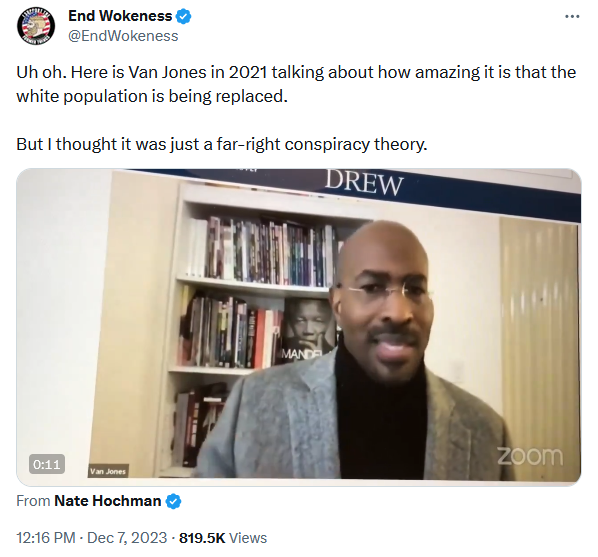Open the End Wokeness profile avatar
This screenshot has width=598, height=557.
[x=36, y=26]
